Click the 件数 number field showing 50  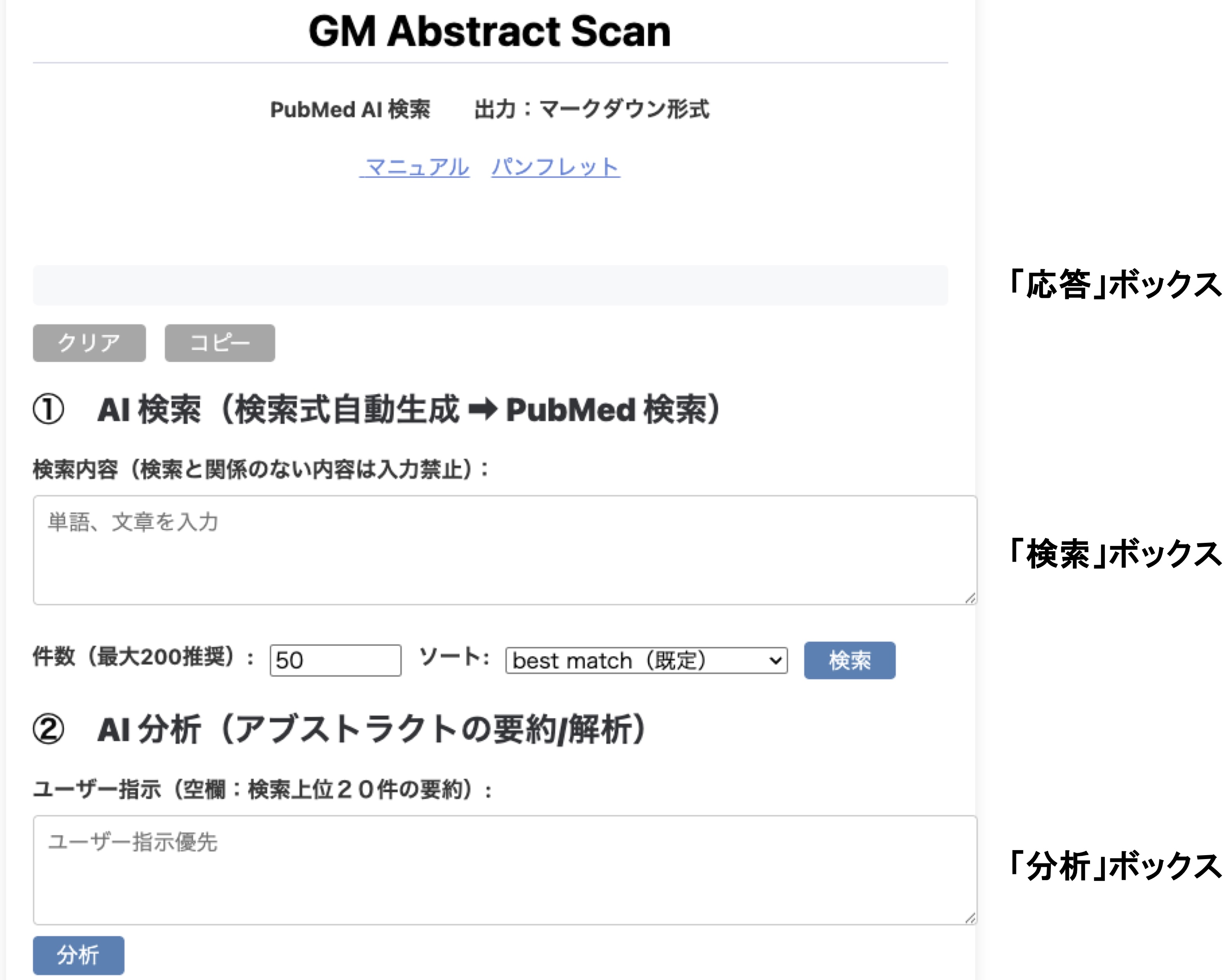[335, 660]
